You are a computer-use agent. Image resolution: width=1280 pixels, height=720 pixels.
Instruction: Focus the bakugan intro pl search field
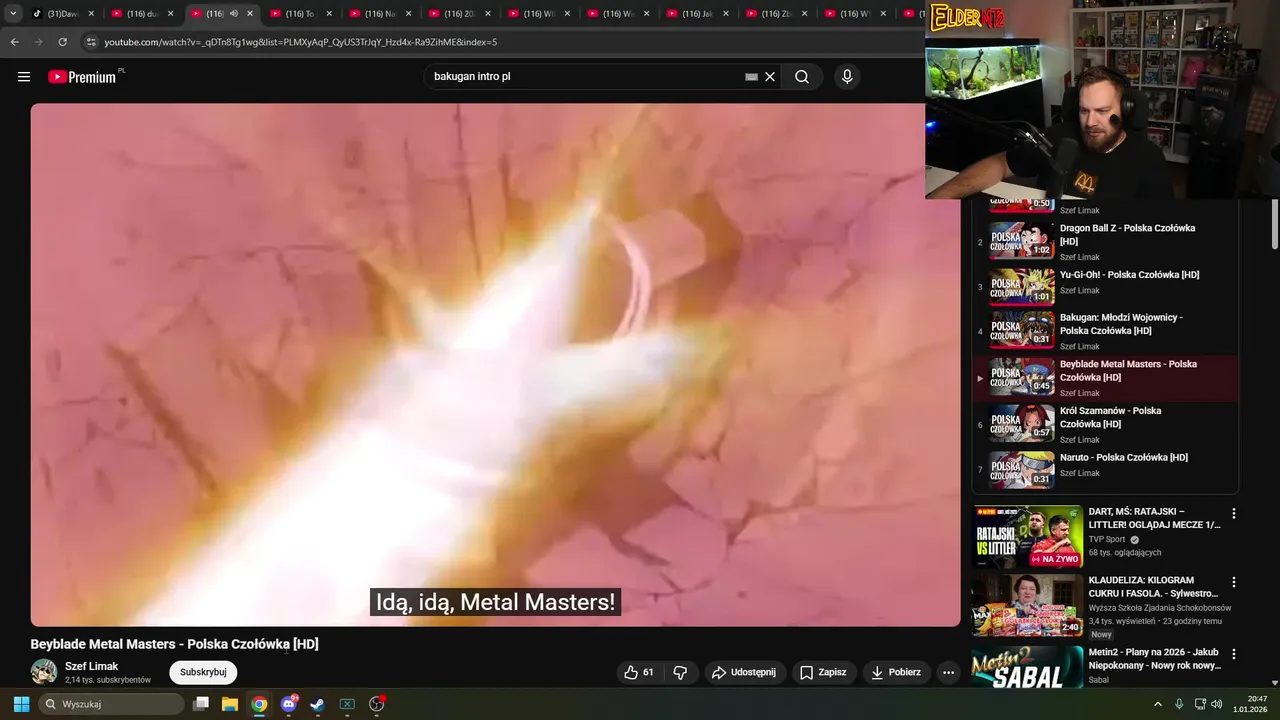tap(585, 77)
